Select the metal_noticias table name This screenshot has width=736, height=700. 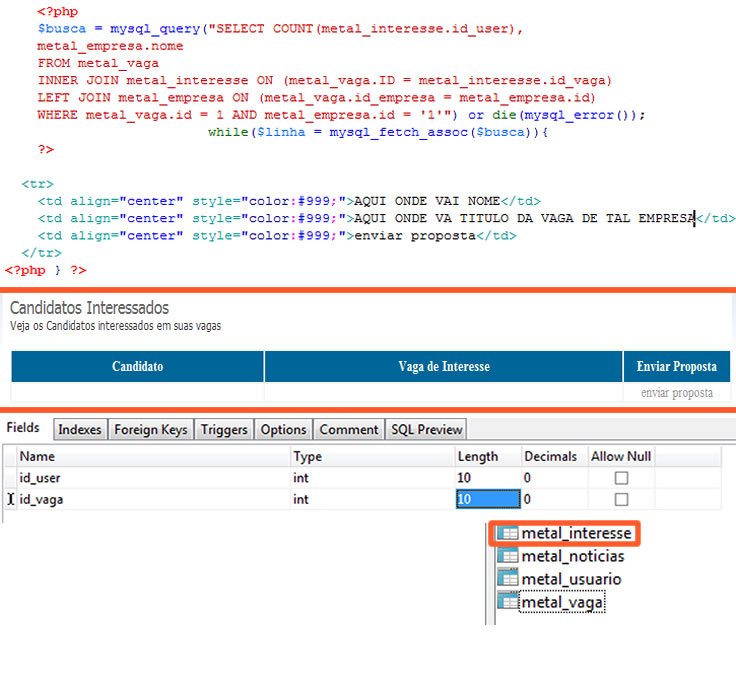pyautogui.click(x=572, y=556)
